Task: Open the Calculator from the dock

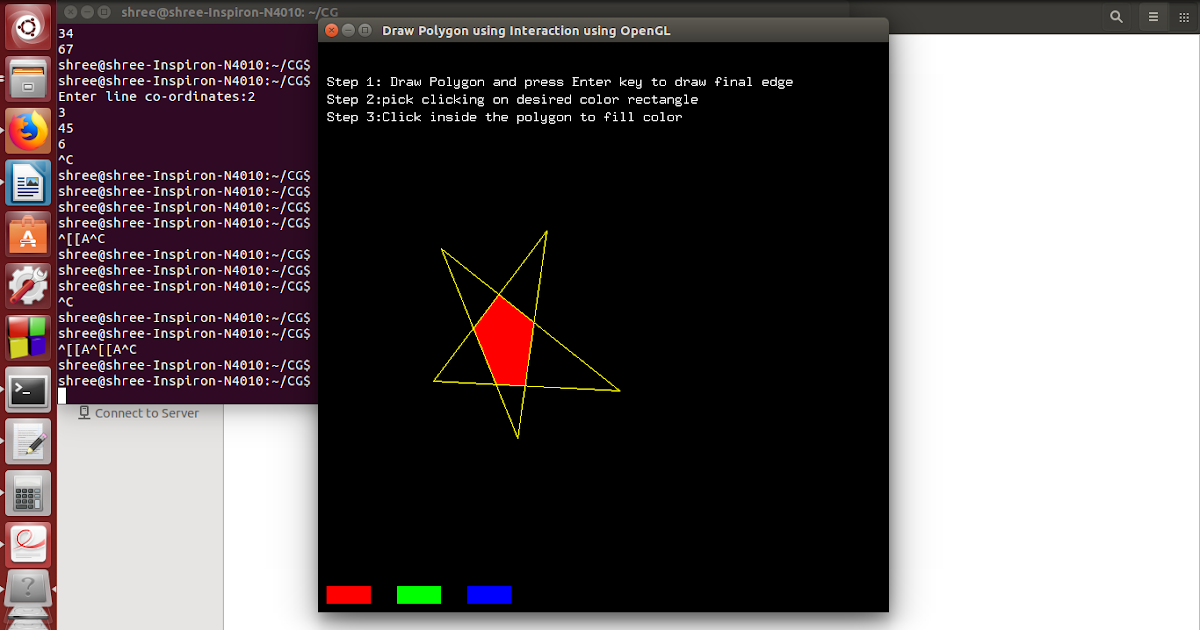Action: click(27, 493)
